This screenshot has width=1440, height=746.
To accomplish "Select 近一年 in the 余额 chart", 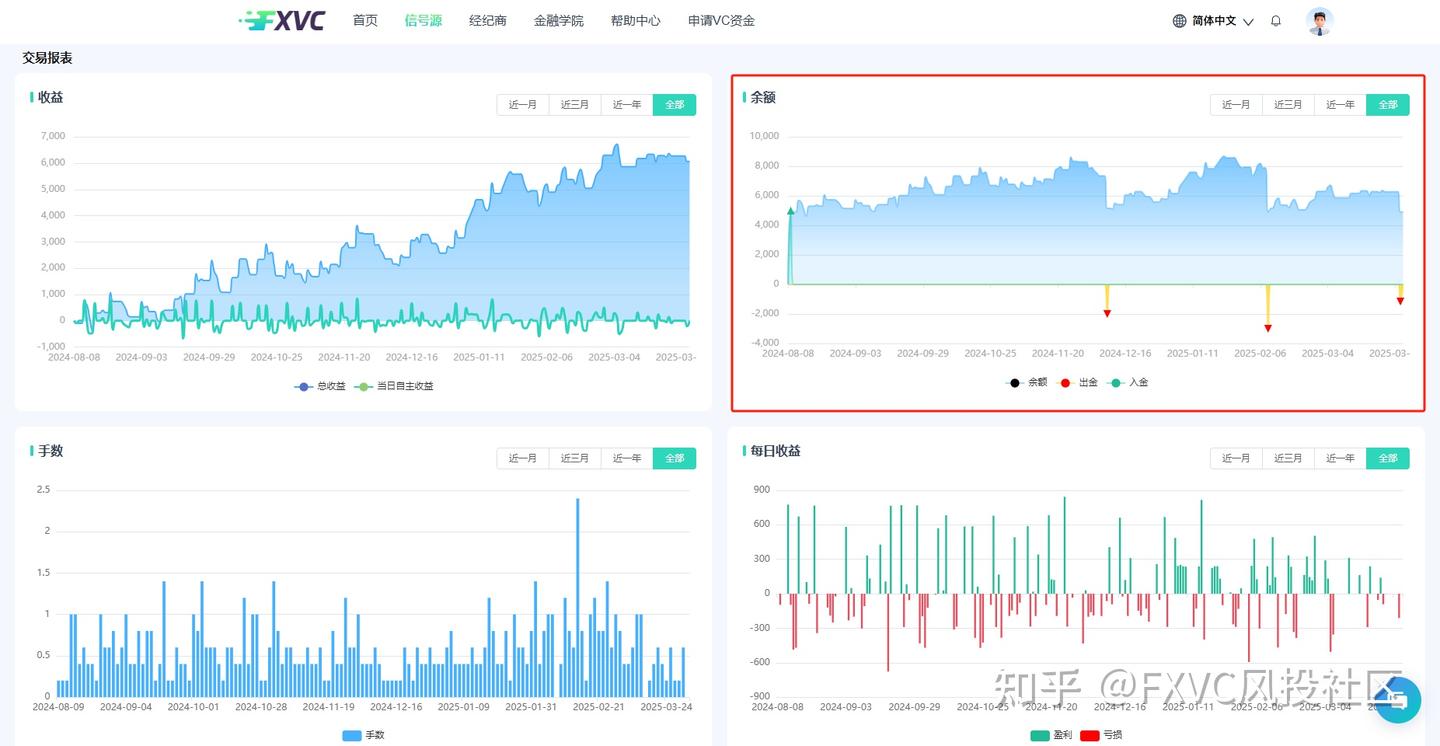I will pyautogui.click(x=1340, y=105).
